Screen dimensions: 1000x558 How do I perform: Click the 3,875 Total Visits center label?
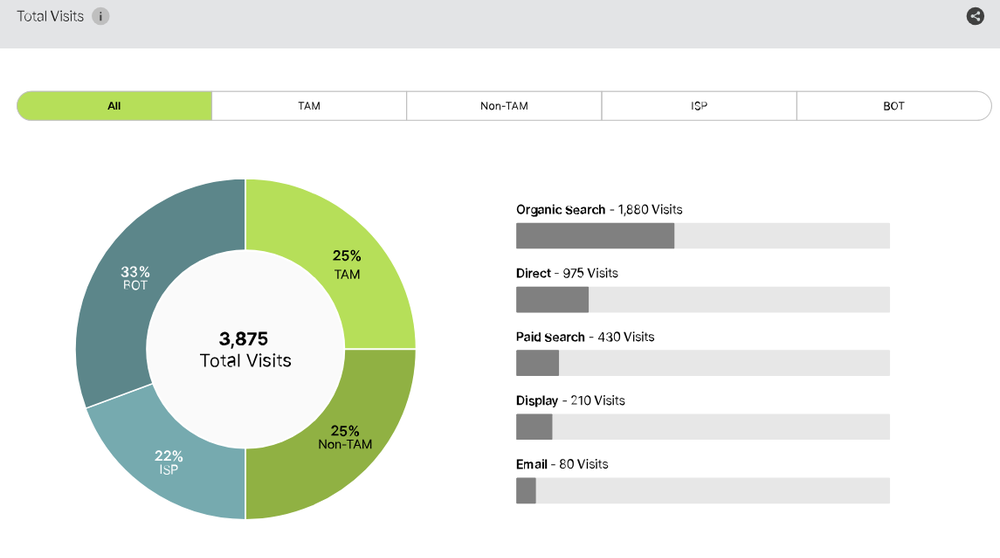pos(245,349)
